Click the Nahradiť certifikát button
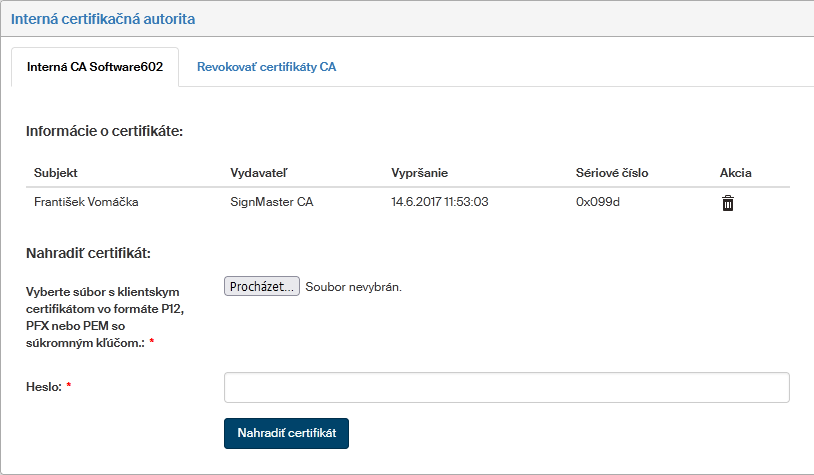This screenshot has width=814, height=475. [x=286, y=433]
